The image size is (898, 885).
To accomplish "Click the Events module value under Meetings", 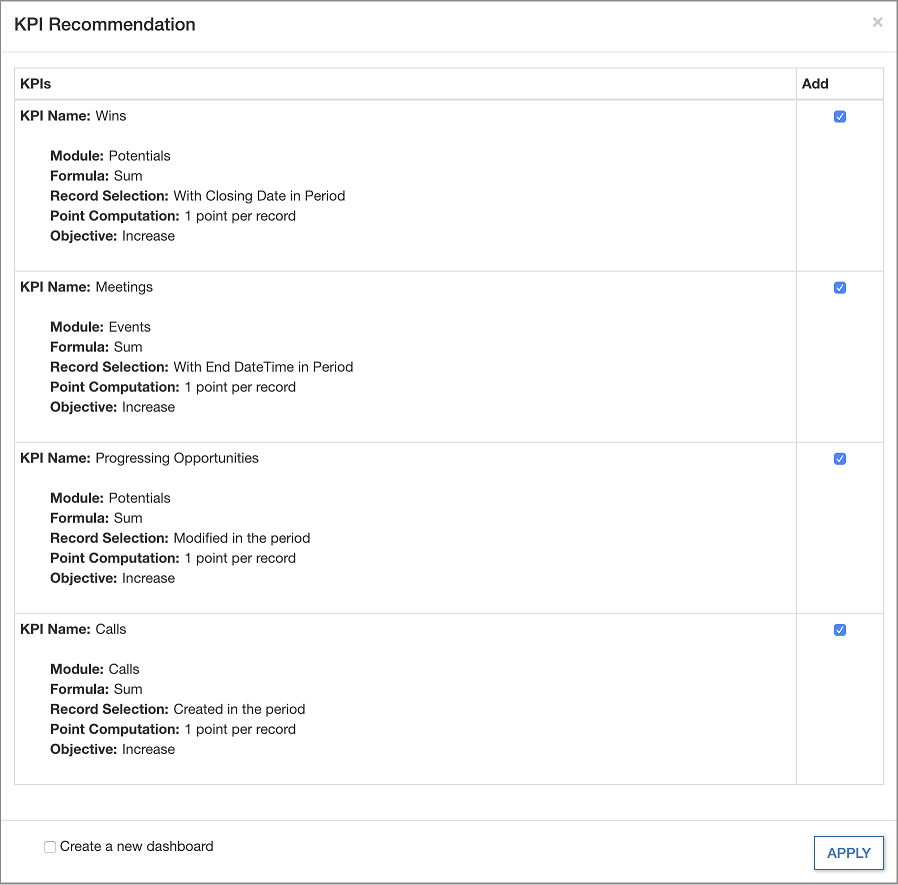I will [x=130, y=327].
